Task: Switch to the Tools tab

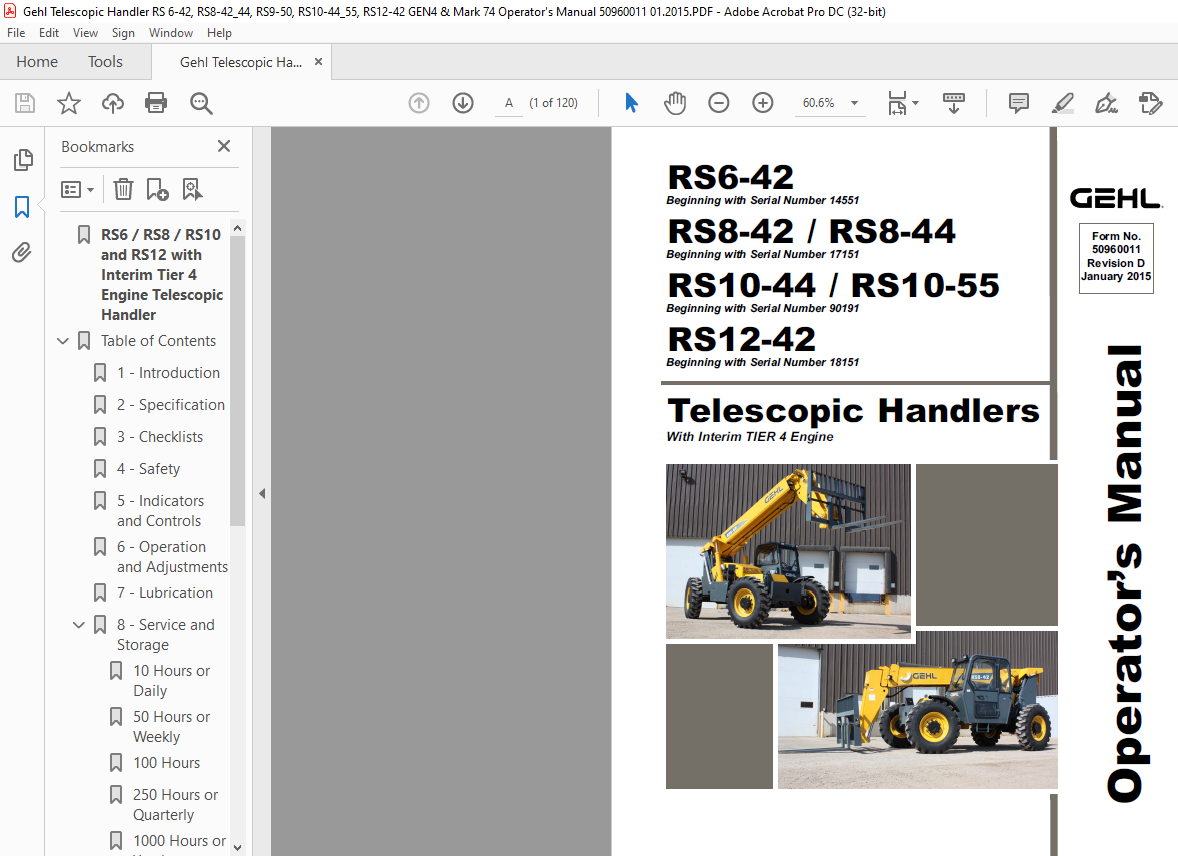Action: [x=105, y=62]
